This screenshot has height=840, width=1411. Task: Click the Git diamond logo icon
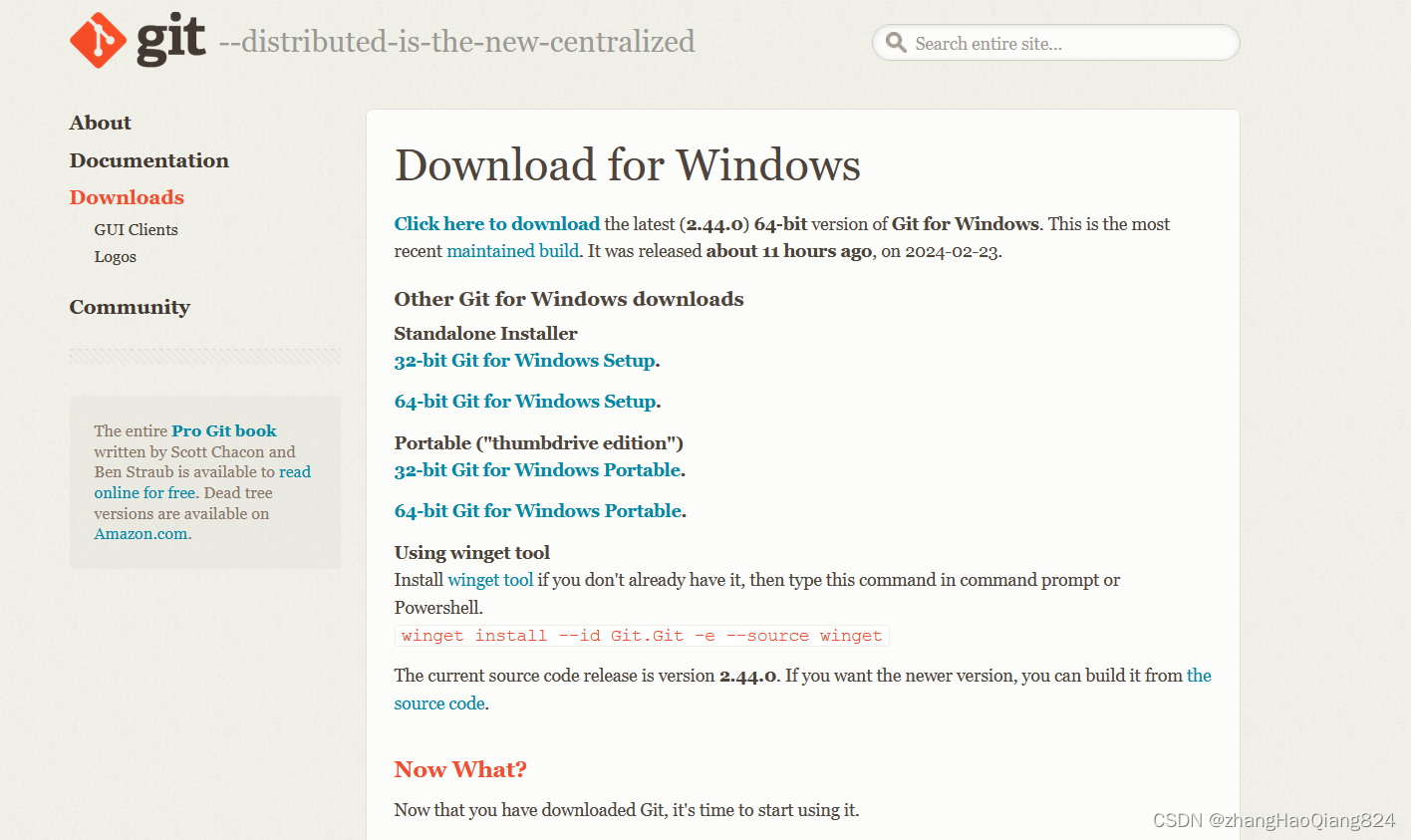point(98,40)
